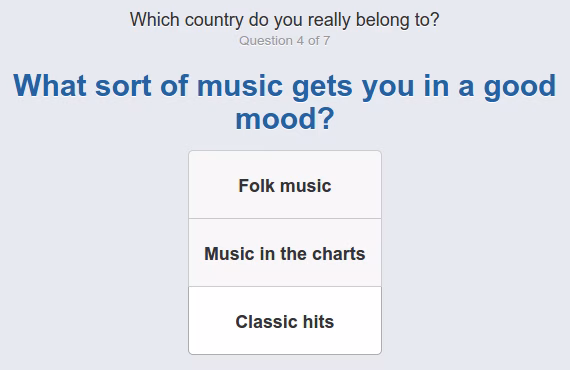This screenshot has width=570, height=370.
Task: Click the 'Classic hits' label text
Action: [285, 322]
